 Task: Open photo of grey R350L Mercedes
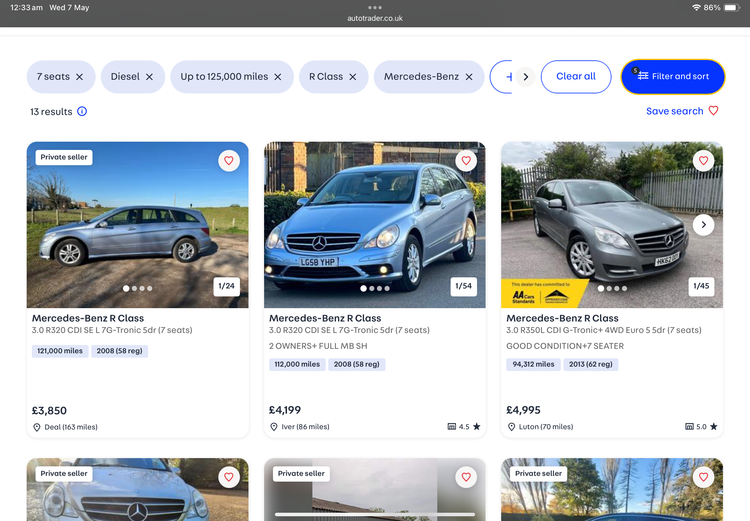(612, 224)
